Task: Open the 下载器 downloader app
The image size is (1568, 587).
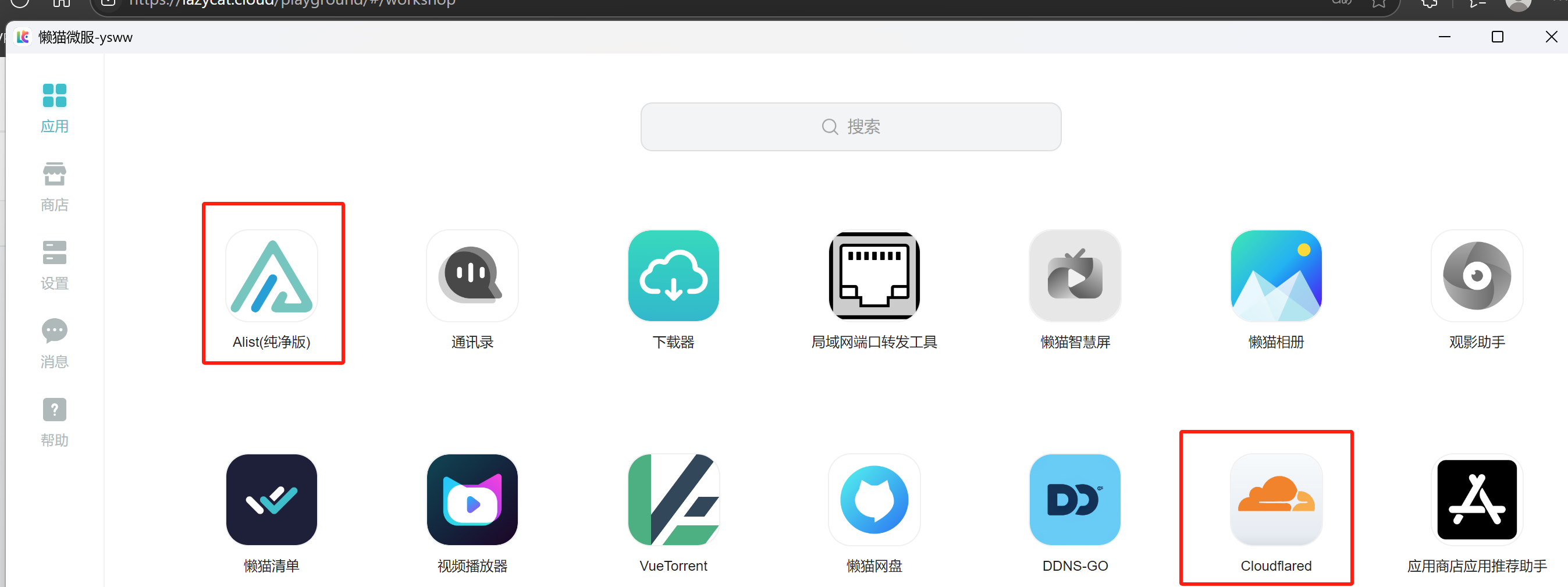Action: [x=673, y=276]
